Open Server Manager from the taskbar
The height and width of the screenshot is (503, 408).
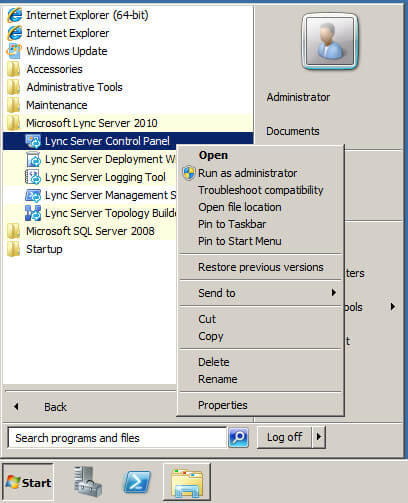(x=87, y=482)
